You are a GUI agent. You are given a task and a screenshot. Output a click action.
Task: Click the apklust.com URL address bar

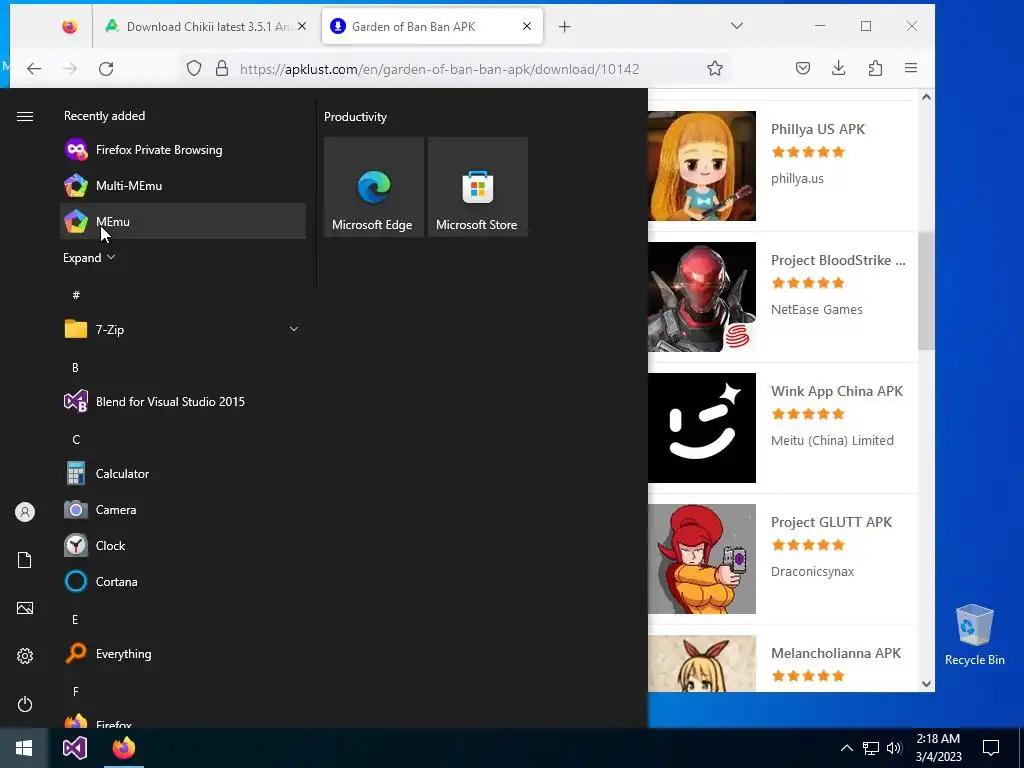(x=440, y=69)
